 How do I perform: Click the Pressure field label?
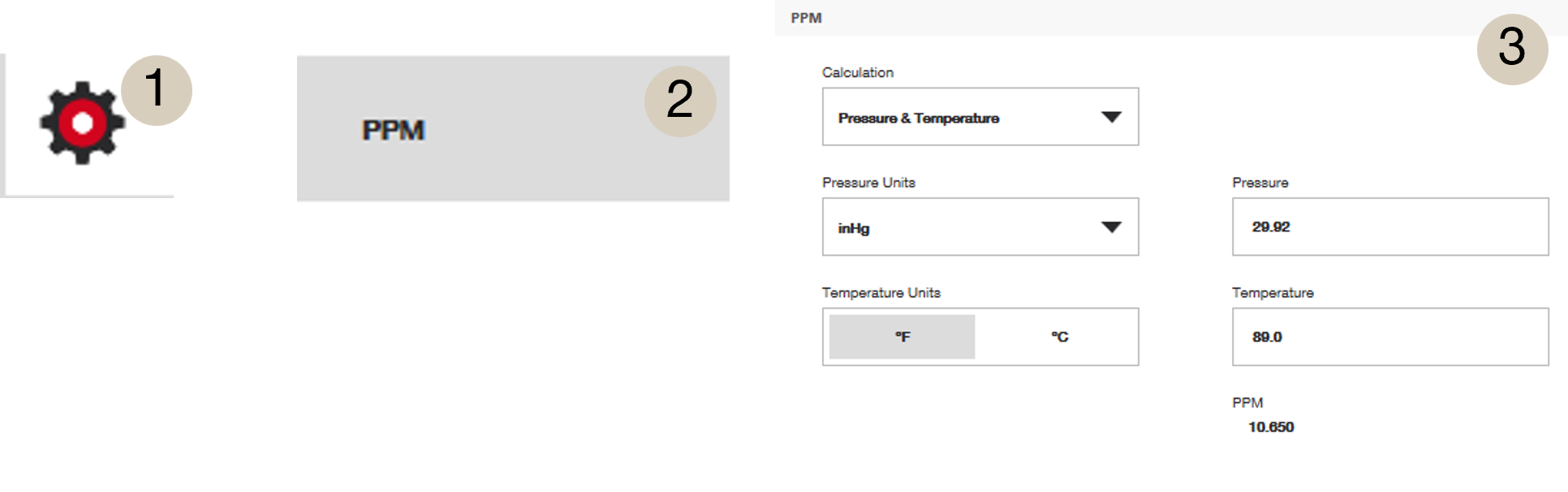point(1260,183)
